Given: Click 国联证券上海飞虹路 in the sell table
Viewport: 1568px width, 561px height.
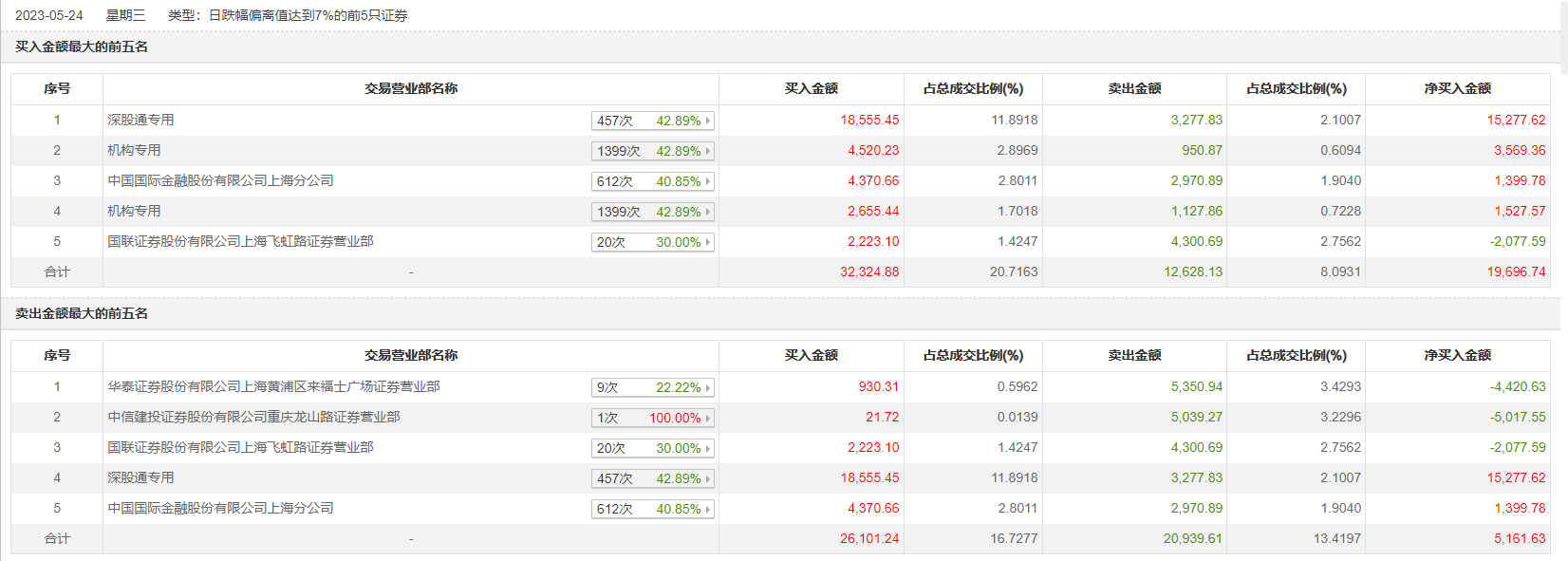Looking at the screenshot, I should [x=240, y=447].
